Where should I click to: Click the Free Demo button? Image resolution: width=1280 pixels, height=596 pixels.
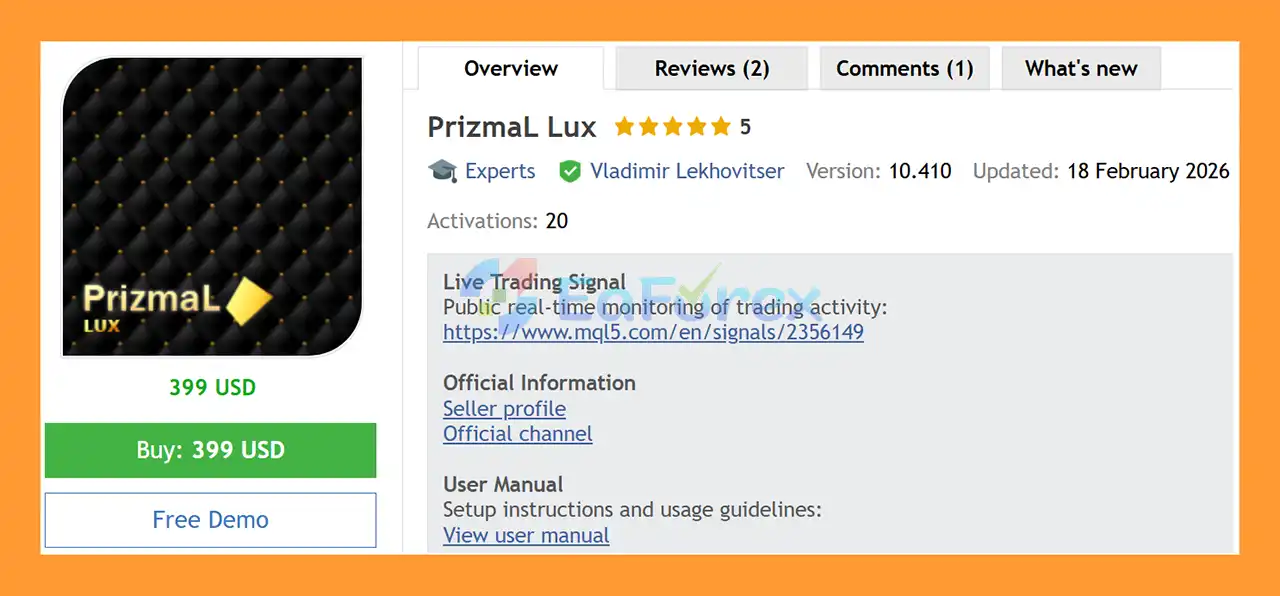pos(210,520)
